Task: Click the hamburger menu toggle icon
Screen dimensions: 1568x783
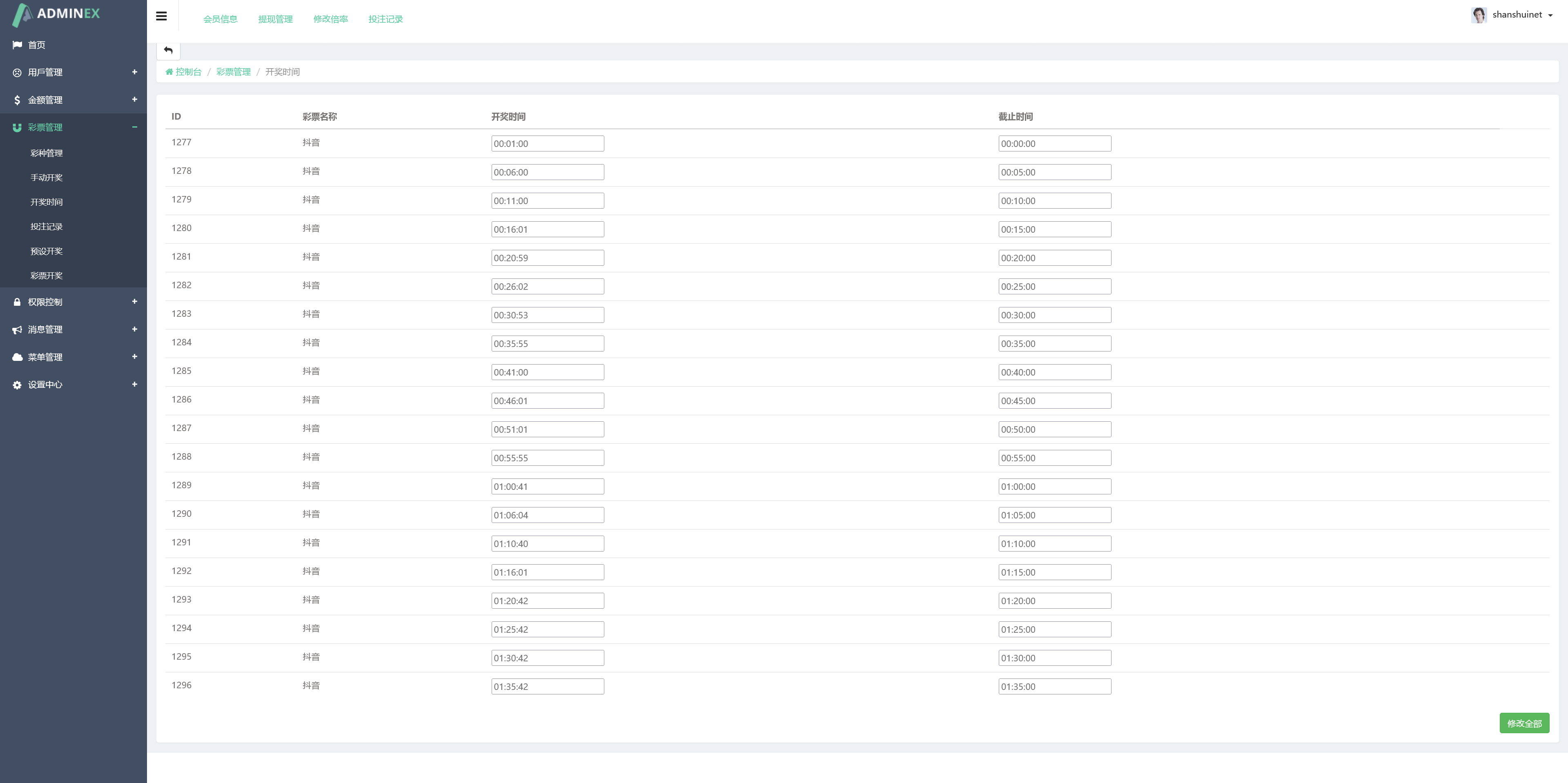Action: pos(161,16)
